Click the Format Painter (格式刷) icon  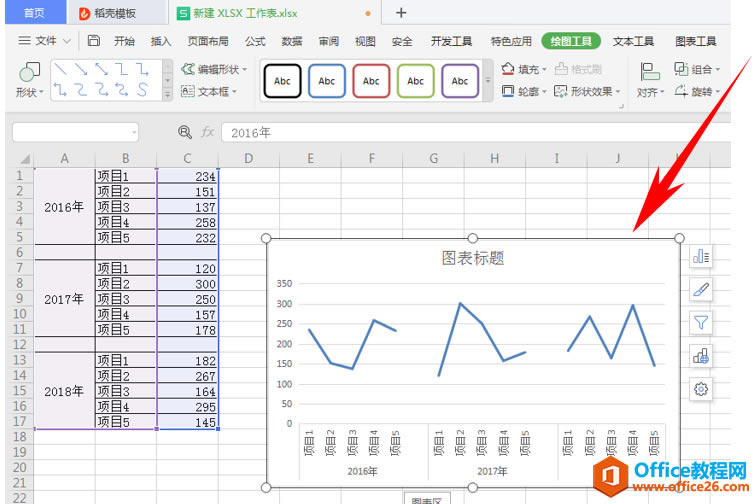(561, 69)
